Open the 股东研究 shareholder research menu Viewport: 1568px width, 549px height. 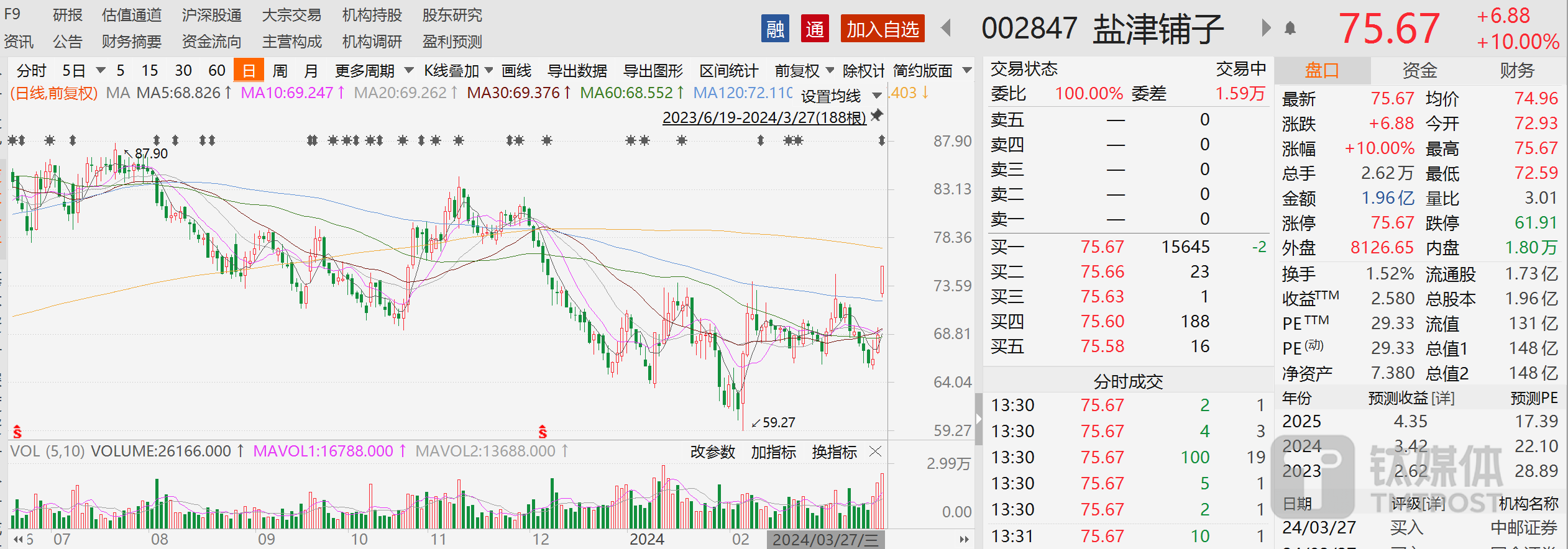coord(452,15)
